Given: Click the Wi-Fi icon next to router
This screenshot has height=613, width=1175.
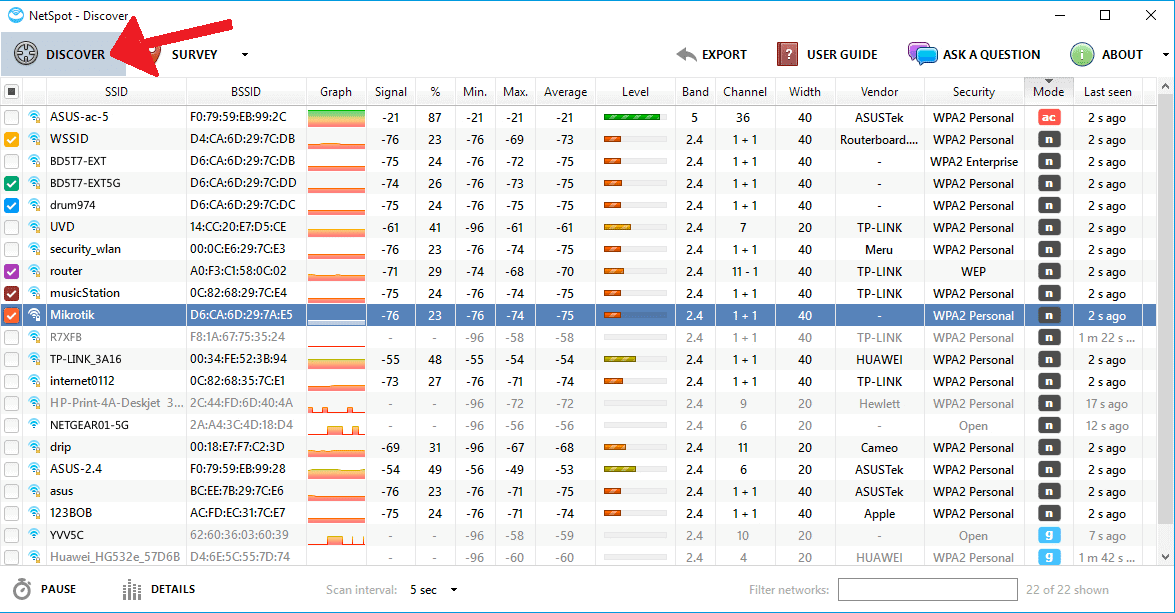Looking at the screenshot, I should tap(34, 271).
